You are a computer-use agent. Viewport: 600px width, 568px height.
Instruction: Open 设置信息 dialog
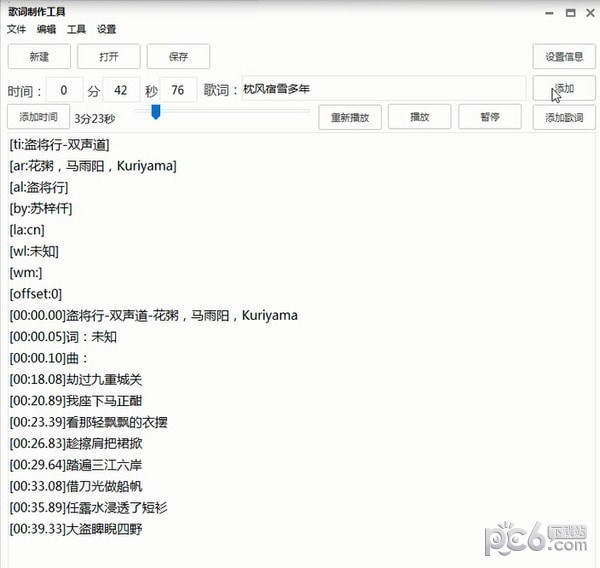pyautogui.click(x=564, y=57)
